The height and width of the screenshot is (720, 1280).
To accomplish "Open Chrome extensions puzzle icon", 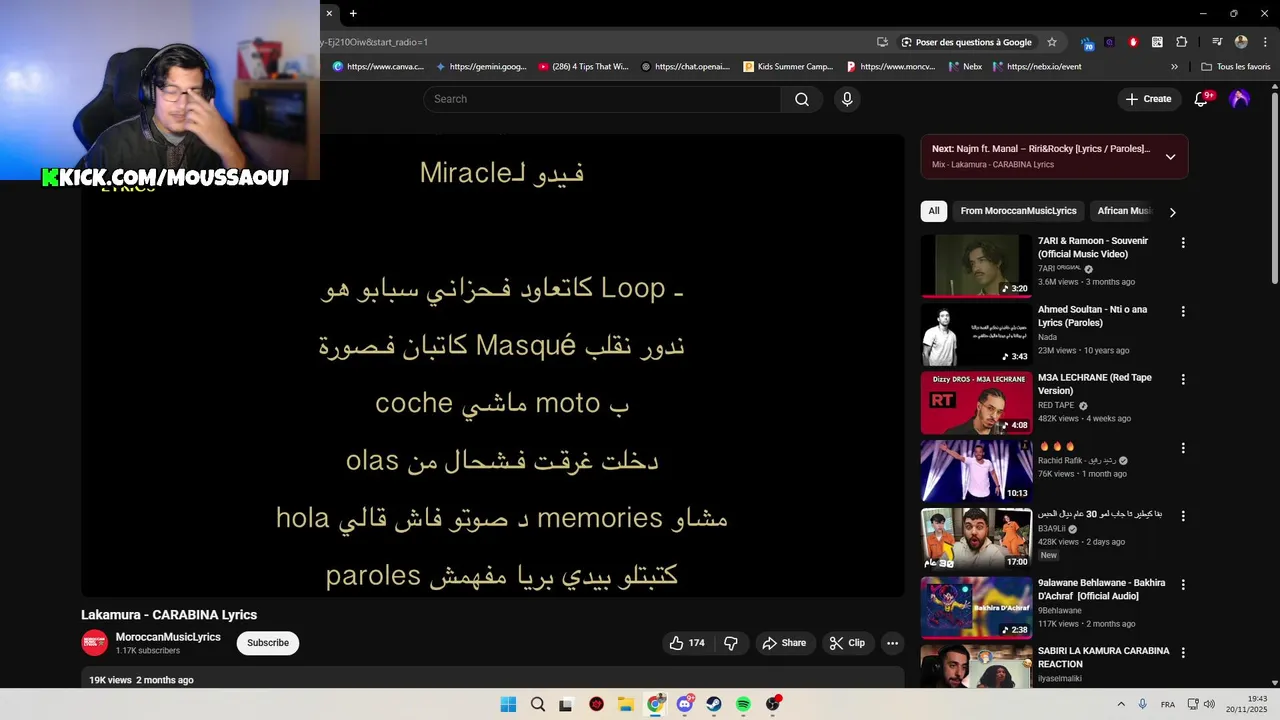I will [1181, 42].
